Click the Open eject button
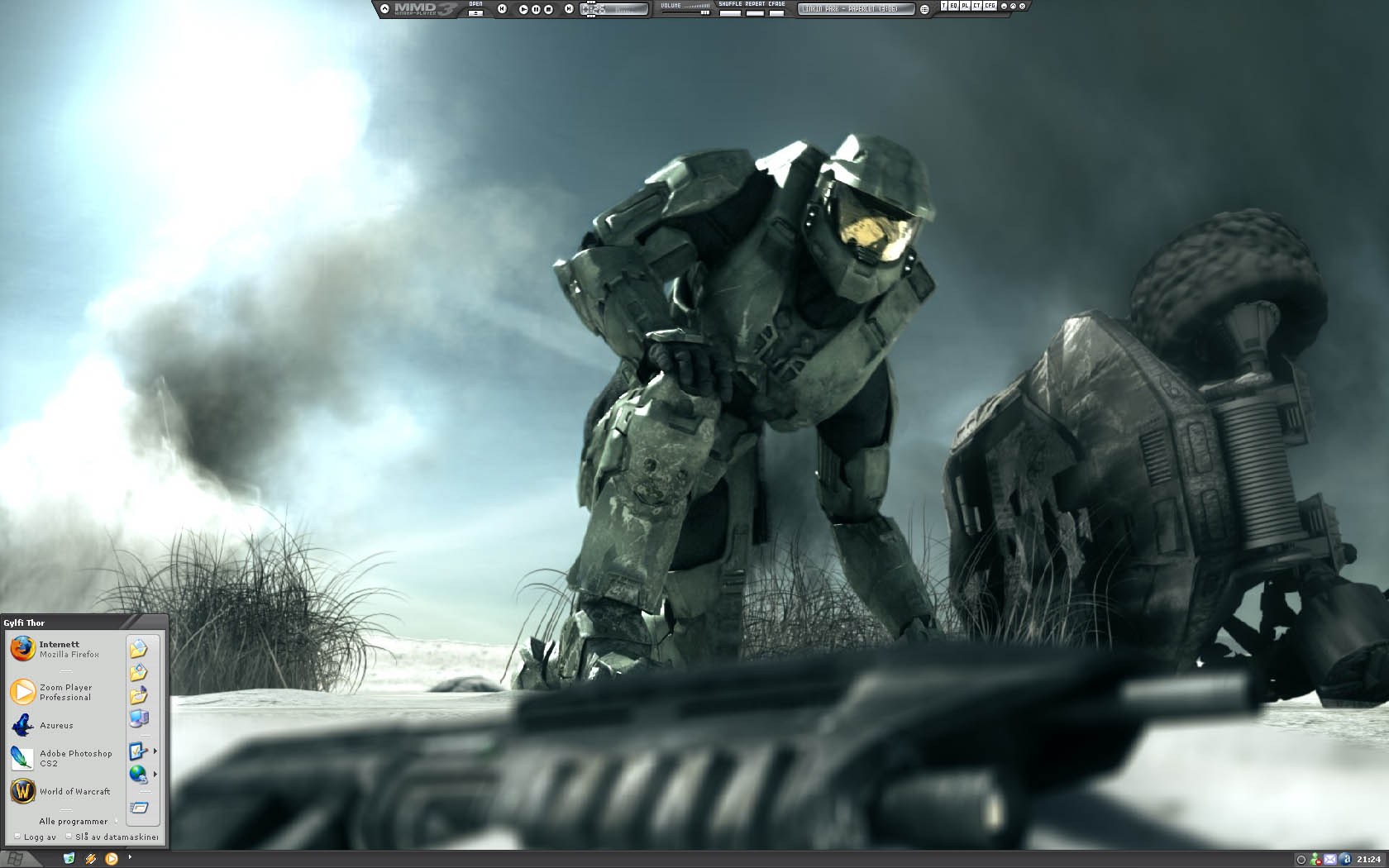Screen dimensions: 1389x868 (475, 12)
